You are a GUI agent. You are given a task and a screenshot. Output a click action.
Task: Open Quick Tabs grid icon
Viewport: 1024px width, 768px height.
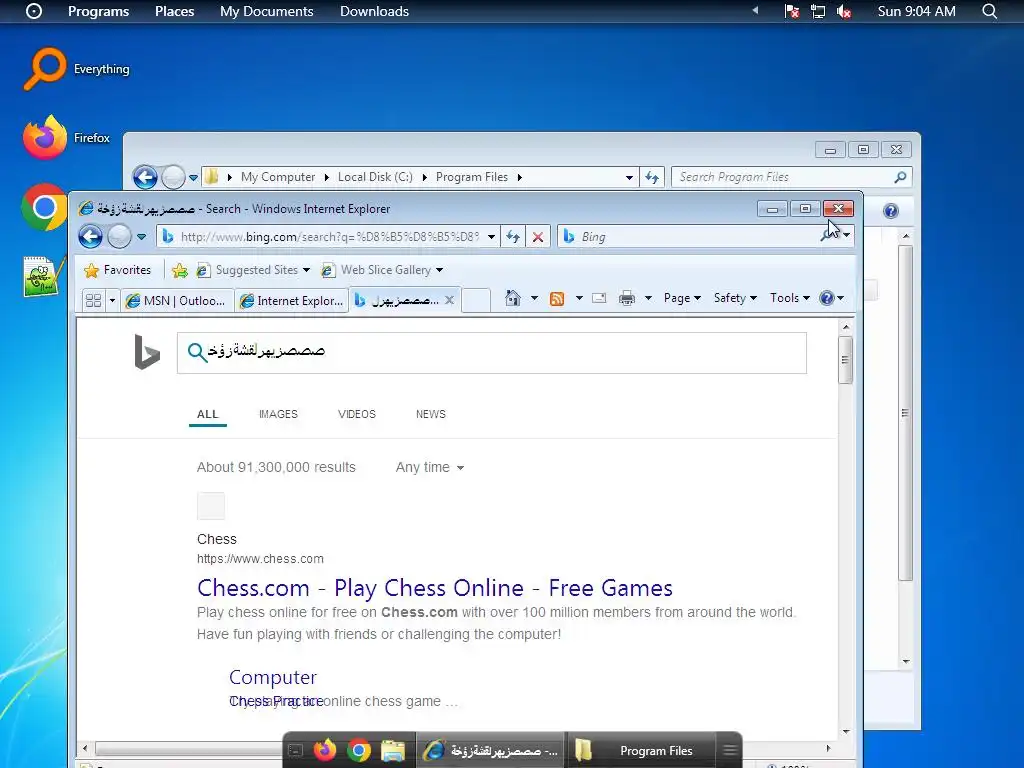point(93,300)
